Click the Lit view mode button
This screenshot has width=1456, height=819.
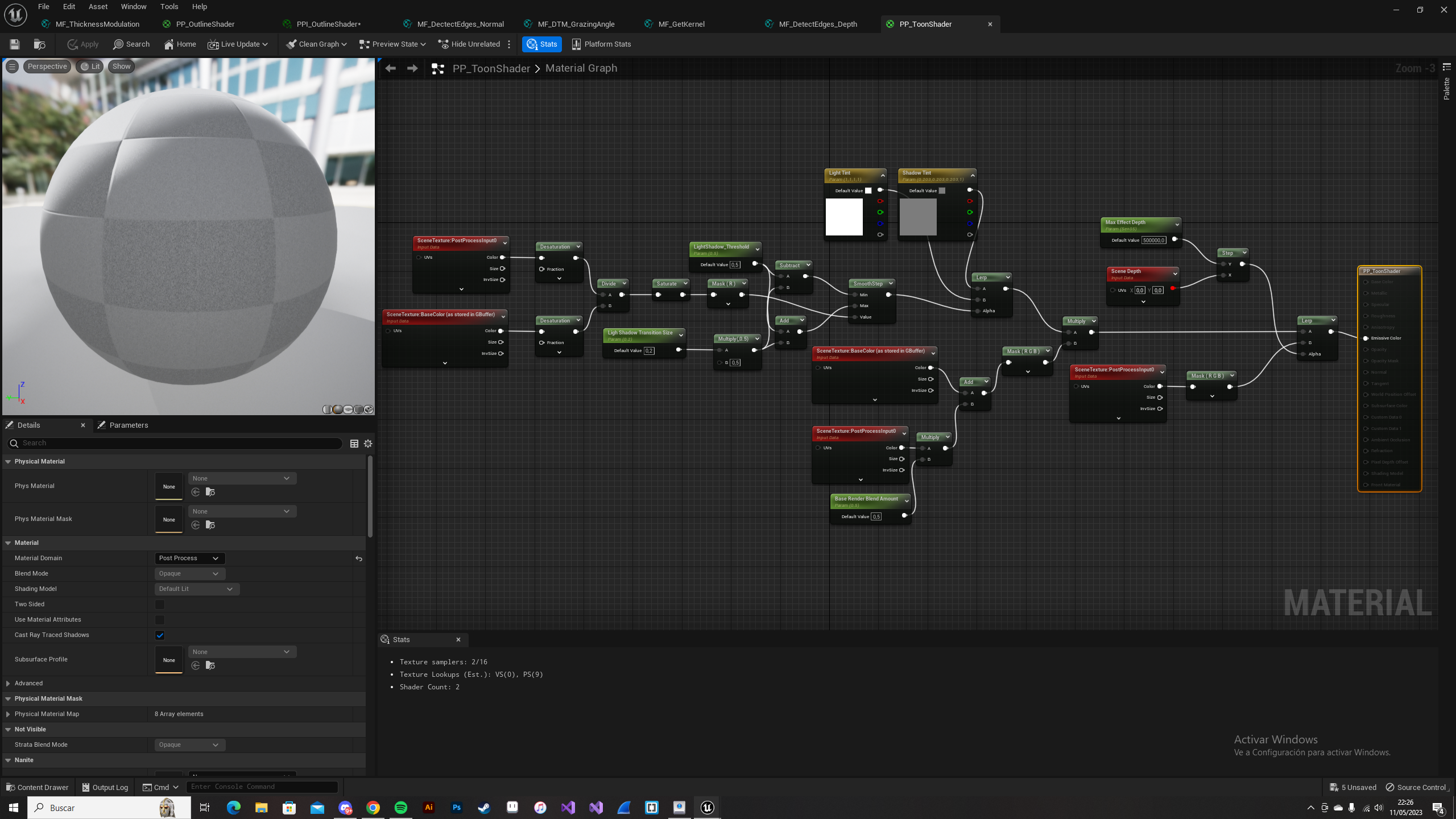(90, 67)
